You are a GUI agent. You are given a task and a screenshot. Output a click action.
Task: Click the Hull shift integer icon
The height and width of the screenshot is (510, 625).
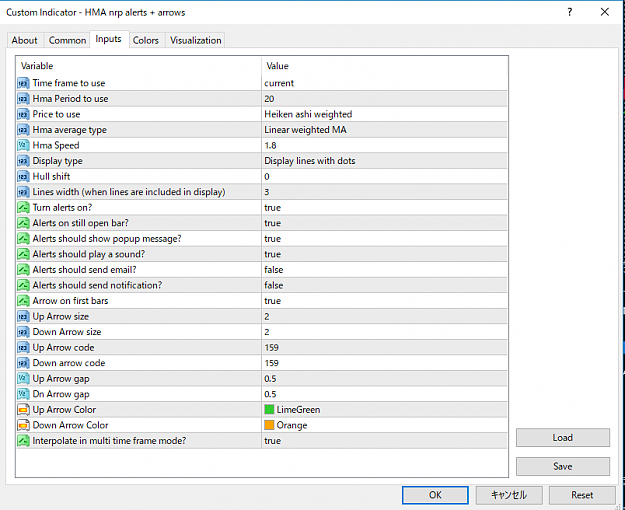click(x=23, y=176)
